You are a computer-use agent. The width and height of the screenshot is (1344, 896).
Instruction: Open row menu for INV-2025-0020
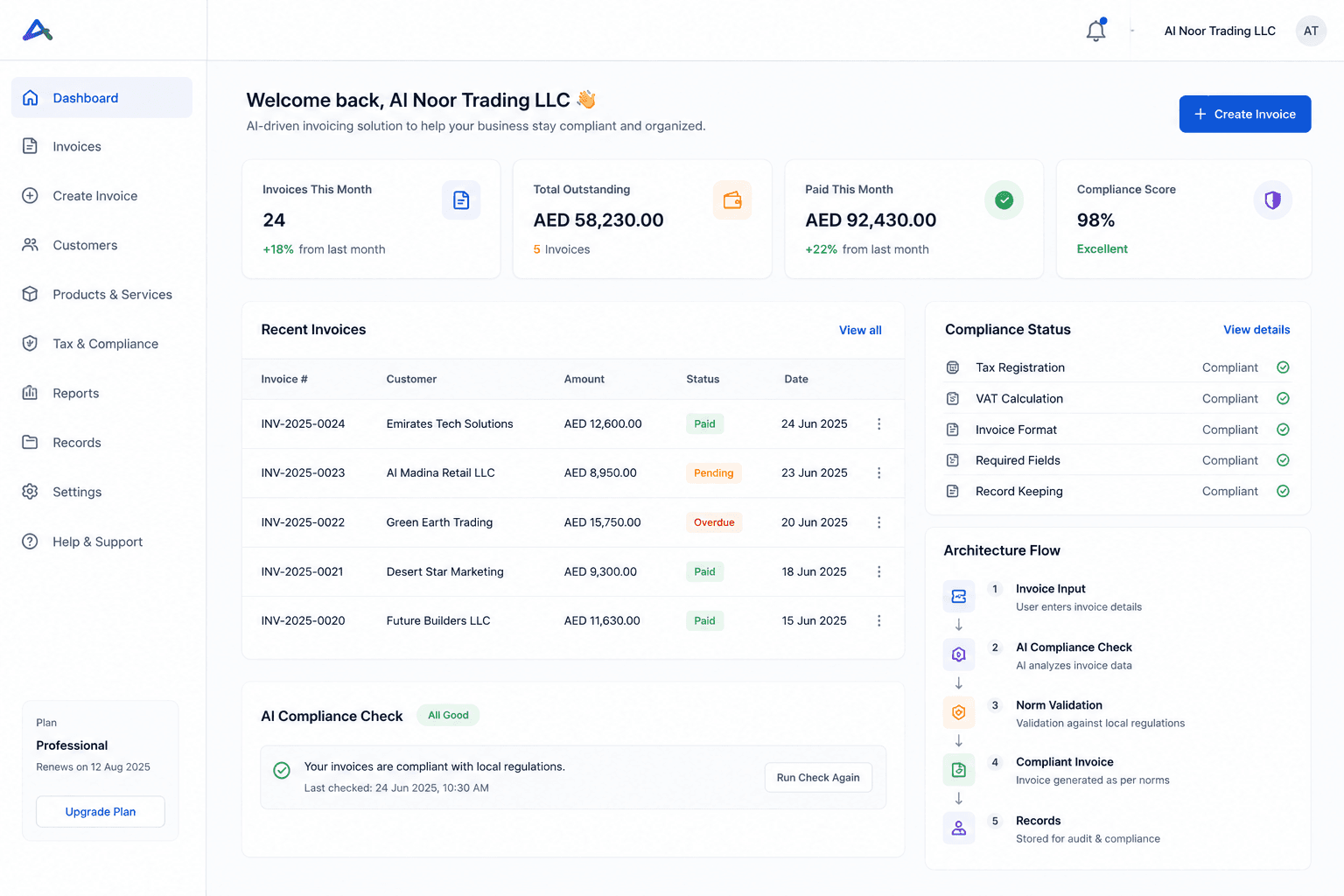tap(878, 620)
